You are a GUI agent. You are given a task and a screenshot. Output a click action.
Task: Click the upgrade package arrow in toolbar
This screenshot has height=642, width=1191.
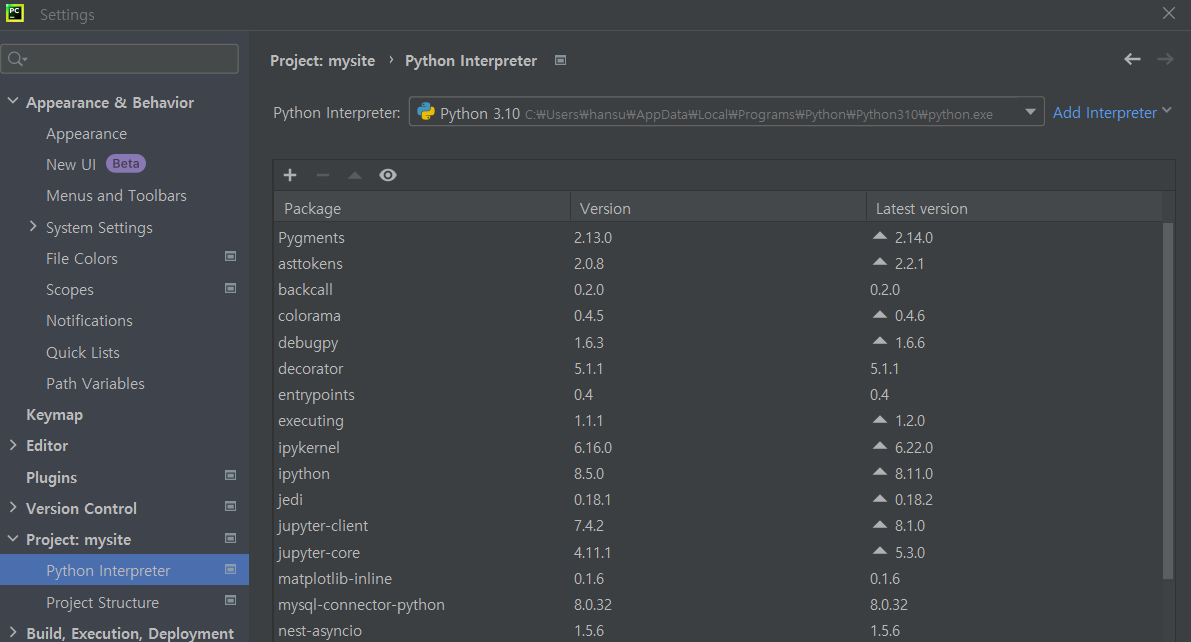[x=355, y=176]
